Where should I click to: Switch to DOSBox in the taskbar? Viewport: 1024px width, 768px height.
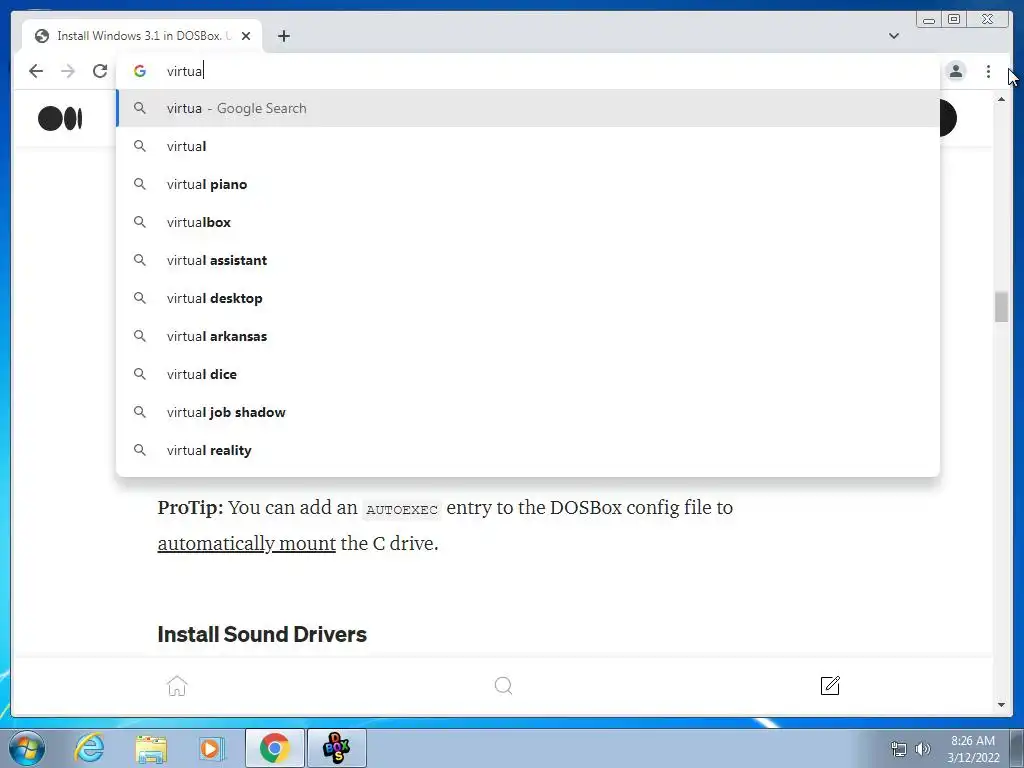coord(337,748)
